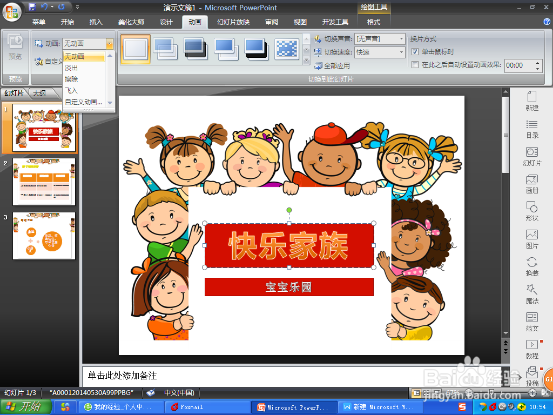Select slide 1 thumbnail in slide pane
The image size is (553, 415).
(44, 128)
